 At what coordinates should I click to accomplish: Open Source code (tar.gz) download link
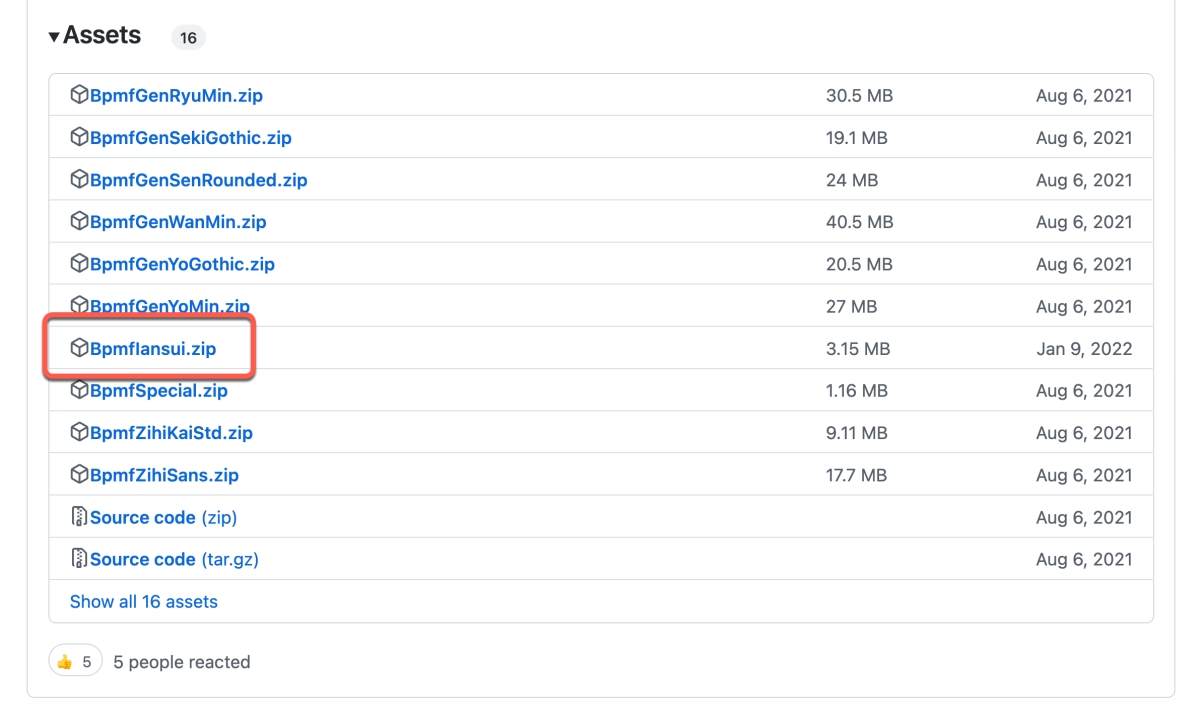[174, 559]
